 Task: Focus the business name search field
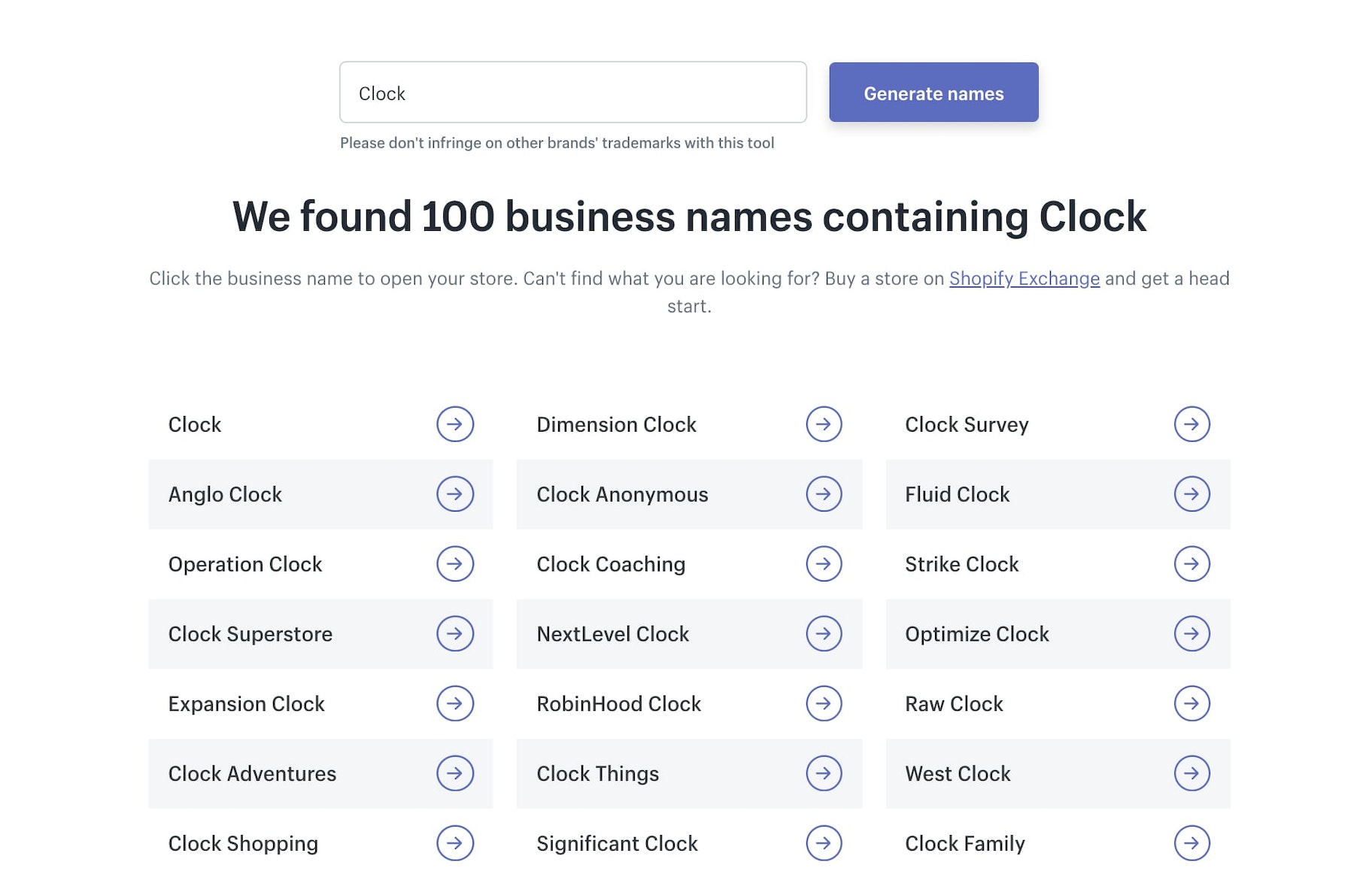point(572,93)
